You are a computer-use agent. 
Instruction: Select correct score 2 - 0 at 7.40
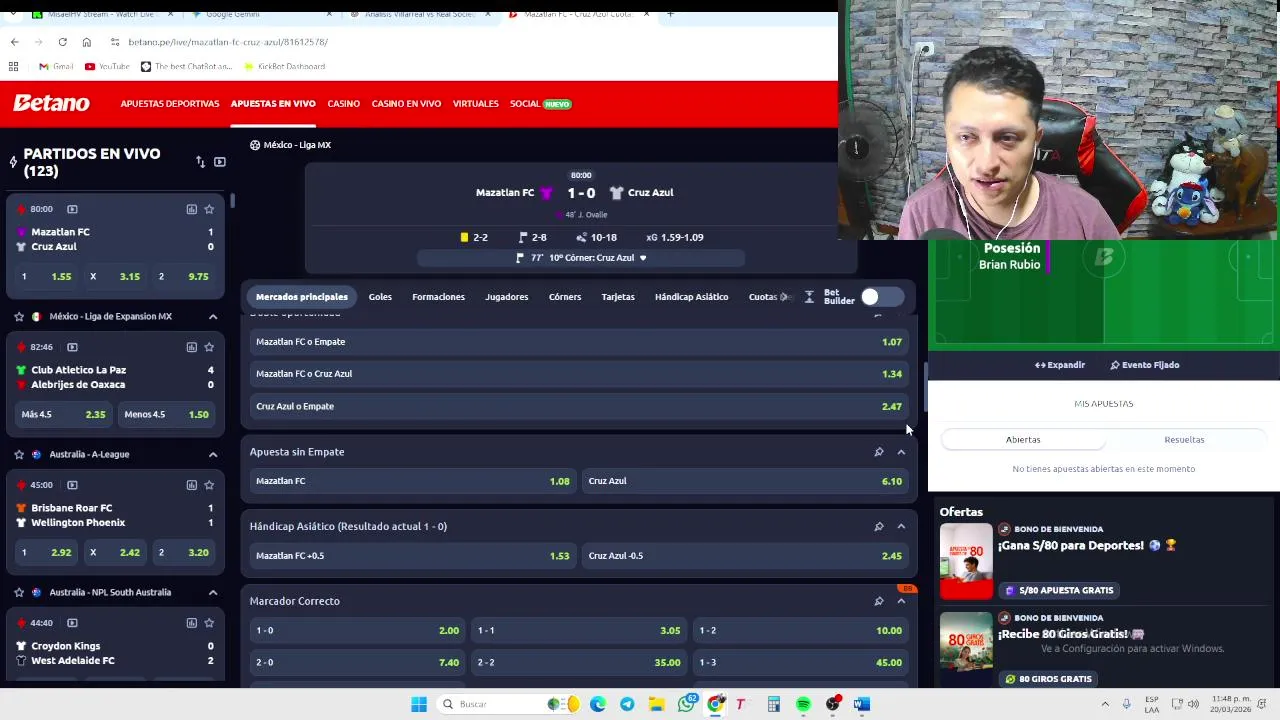(x=357, y=662)
